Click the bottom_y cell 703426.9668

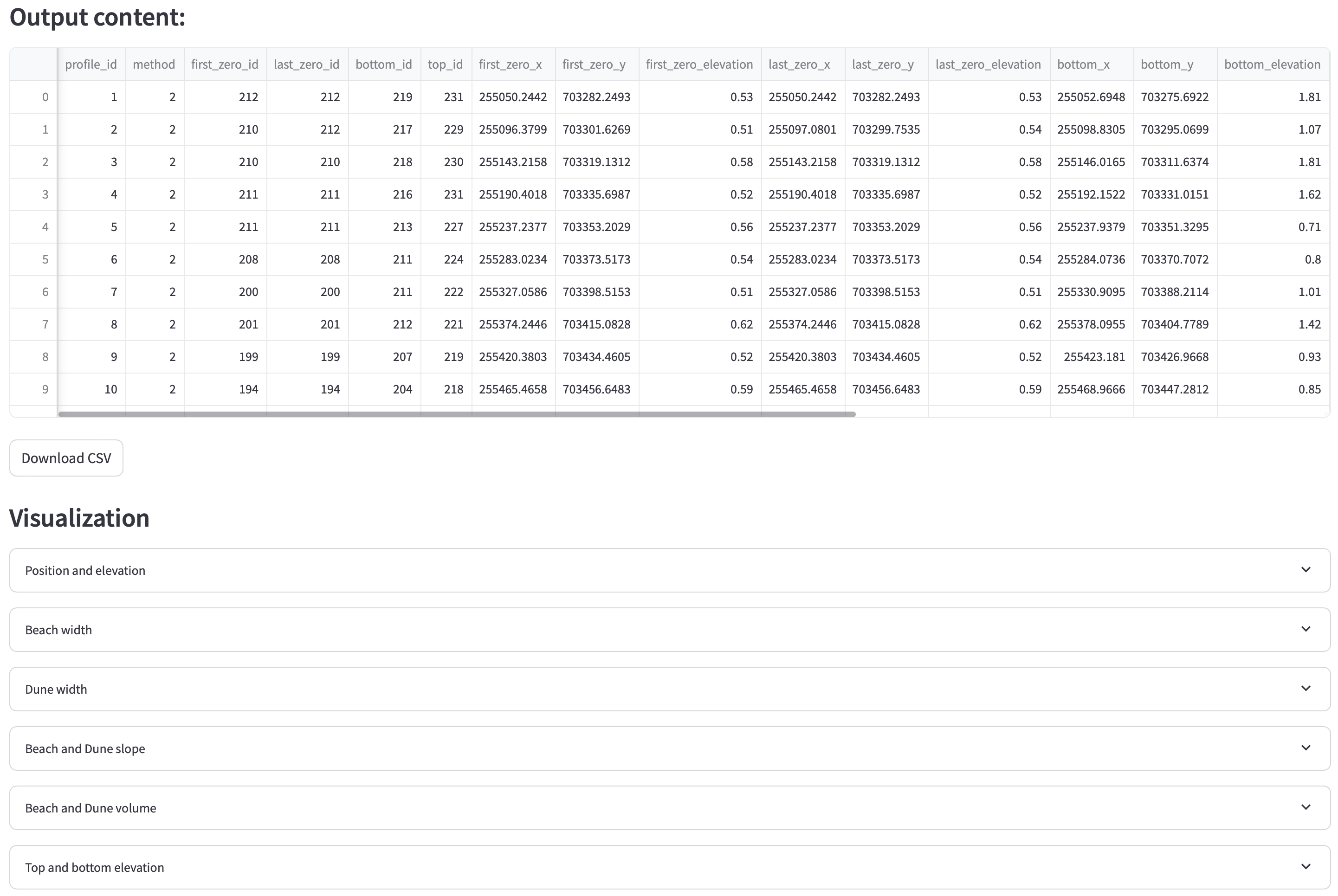(x=1176, y=357)
